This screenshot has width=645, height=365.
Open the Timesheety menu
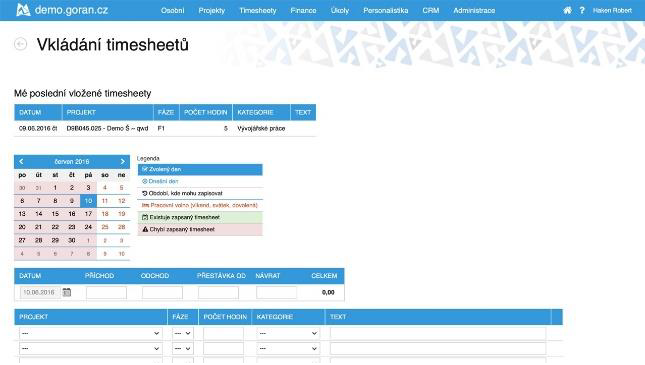tap(258, 10)
